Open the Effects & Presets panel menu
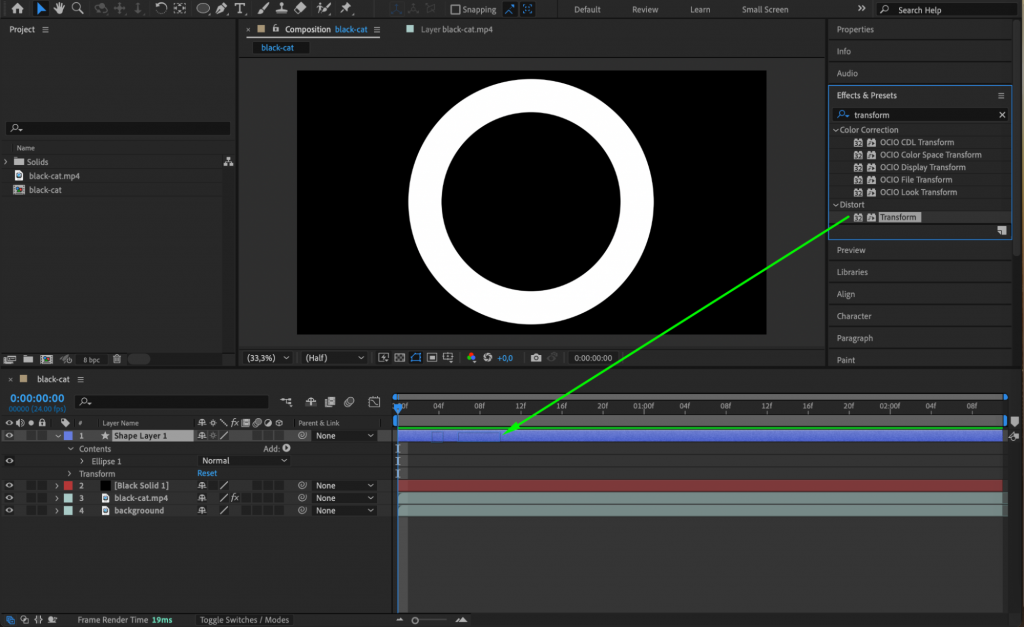This screenshot has width=1024, height=627. point(999,95)
